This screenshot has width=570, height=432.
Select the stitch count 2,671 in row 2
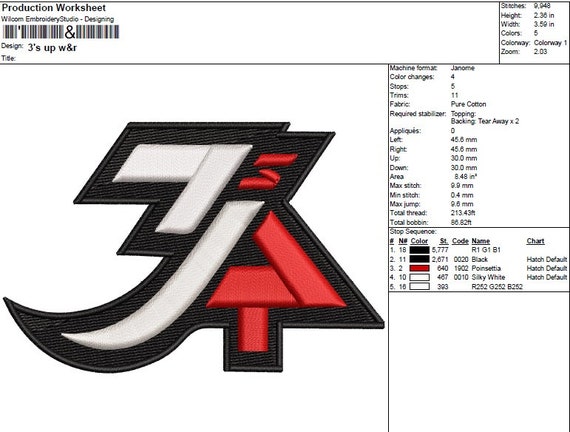pos(440,259)
